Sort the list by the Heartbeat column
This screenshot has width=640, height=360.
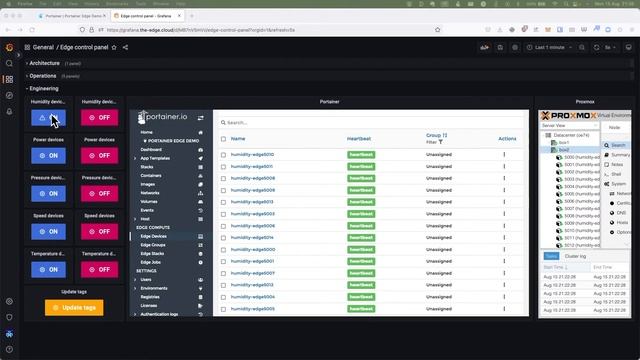[x=359, y=139]
